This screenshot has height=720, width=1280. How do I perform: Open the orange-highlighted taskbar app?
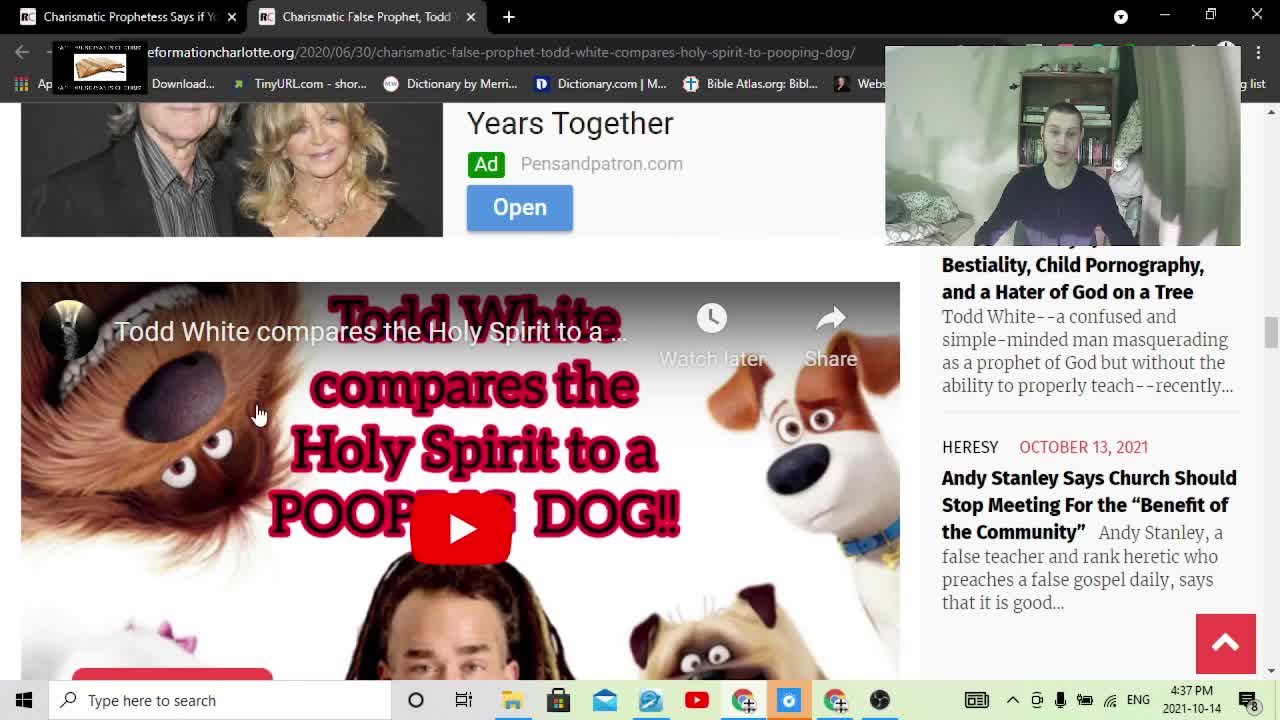tap(789, 700)
